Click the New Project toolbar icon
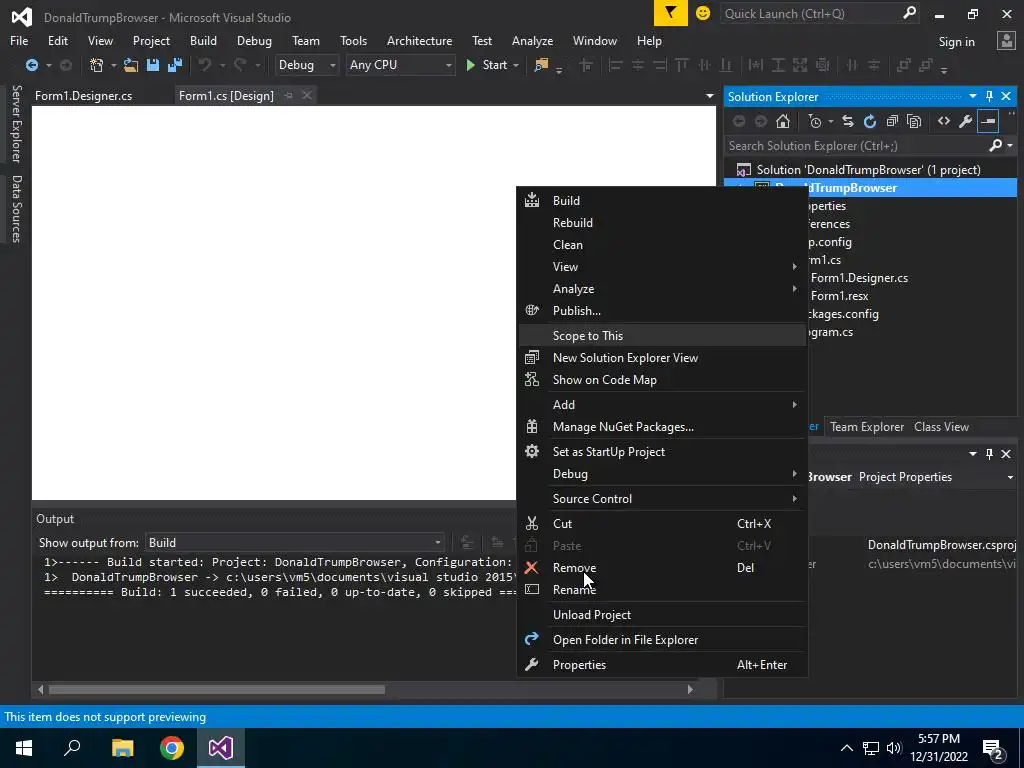The width and height of the screenshot is (1024, 768). pyautogui.click(x=97, y=65)
